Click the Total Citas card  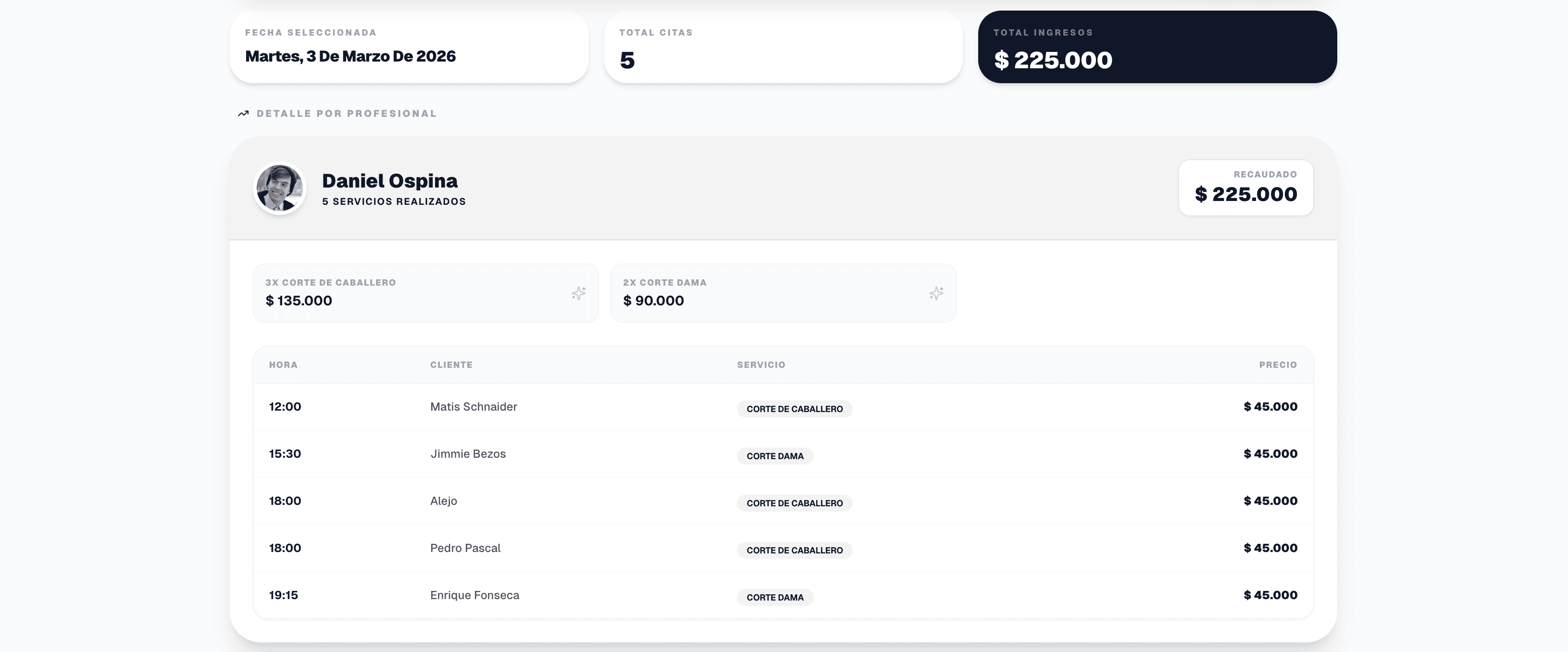coord(783,47)
